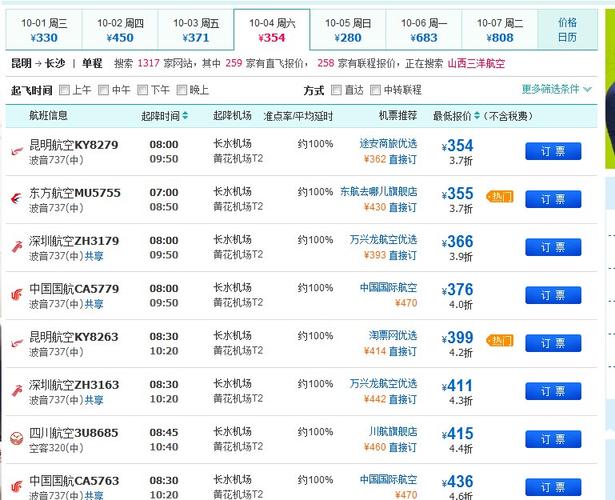The image size is (615, 500).
Task: Click the Kunming Airlines logo for KY8279
Action: 16,151
